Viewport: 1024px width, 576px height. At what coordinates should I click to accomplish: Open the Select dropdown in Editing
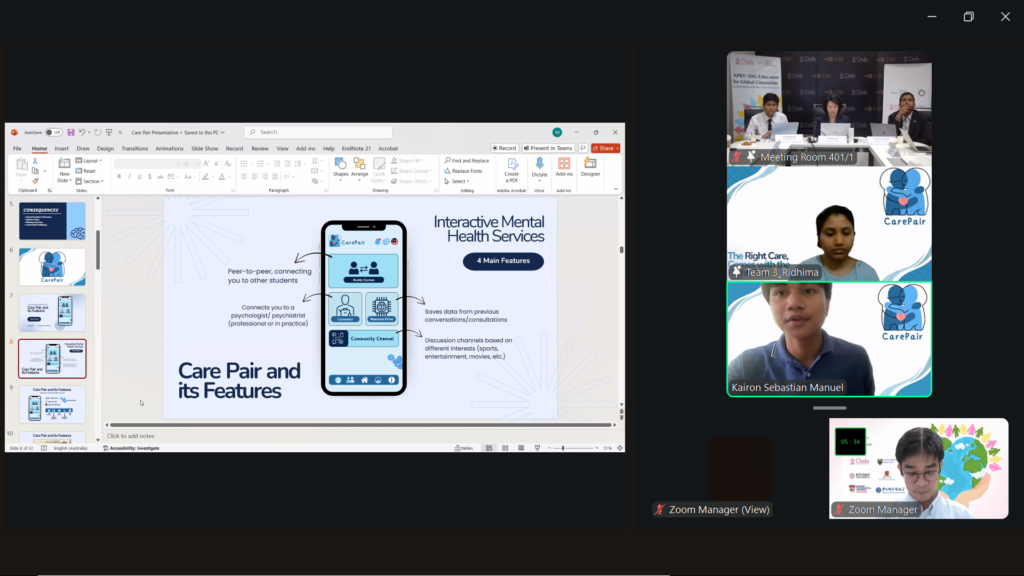(456, 182)
